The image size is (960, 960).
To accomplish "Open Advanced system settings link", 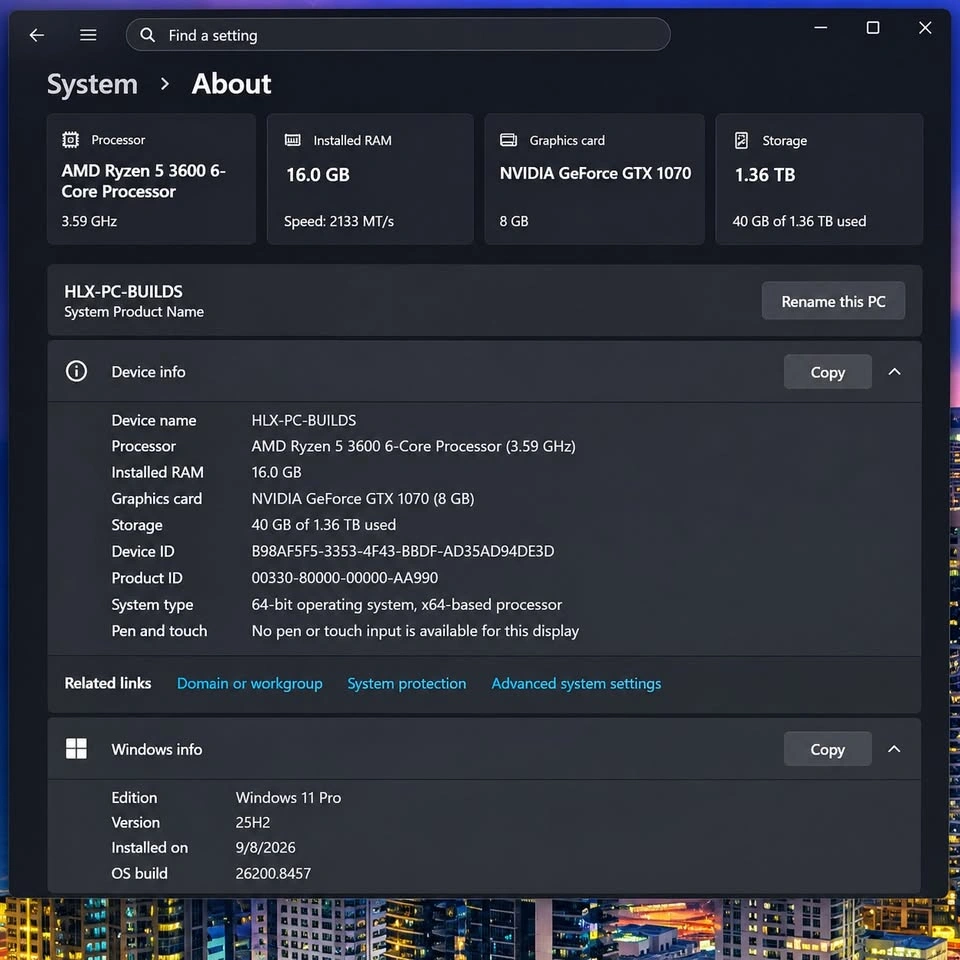I will 576,683.
